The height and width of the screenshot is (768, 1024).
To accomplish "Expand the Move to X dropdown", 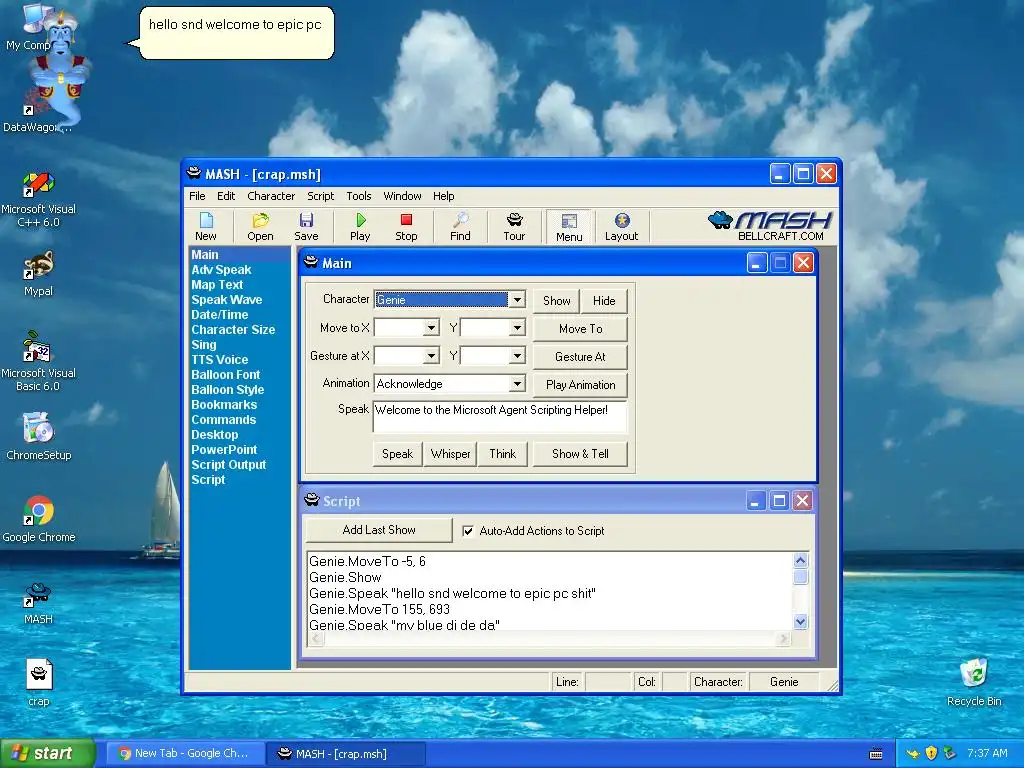I will (431, 328).
